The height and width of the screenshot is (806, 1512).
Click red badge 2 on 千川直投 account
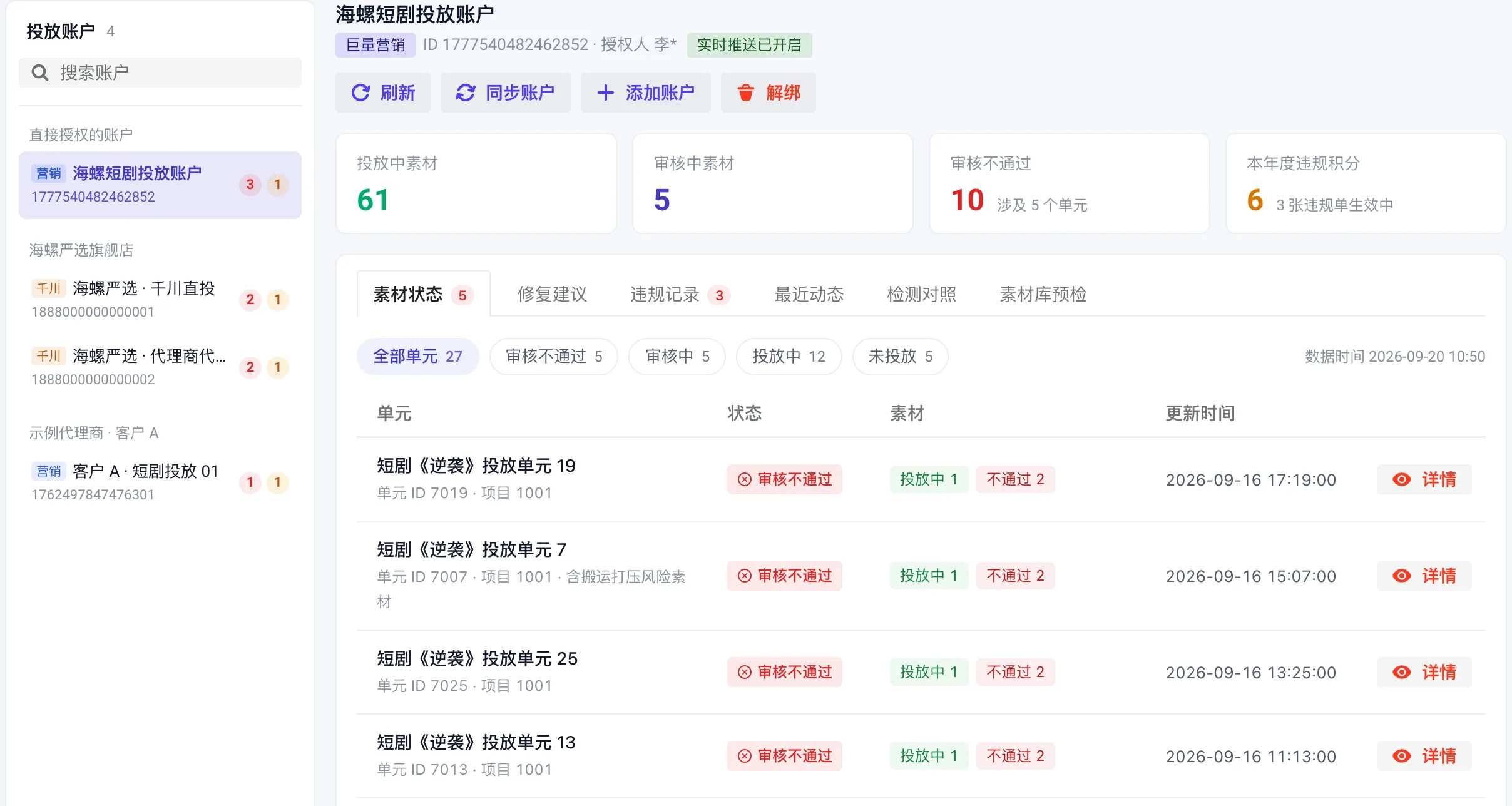(250, 300)
